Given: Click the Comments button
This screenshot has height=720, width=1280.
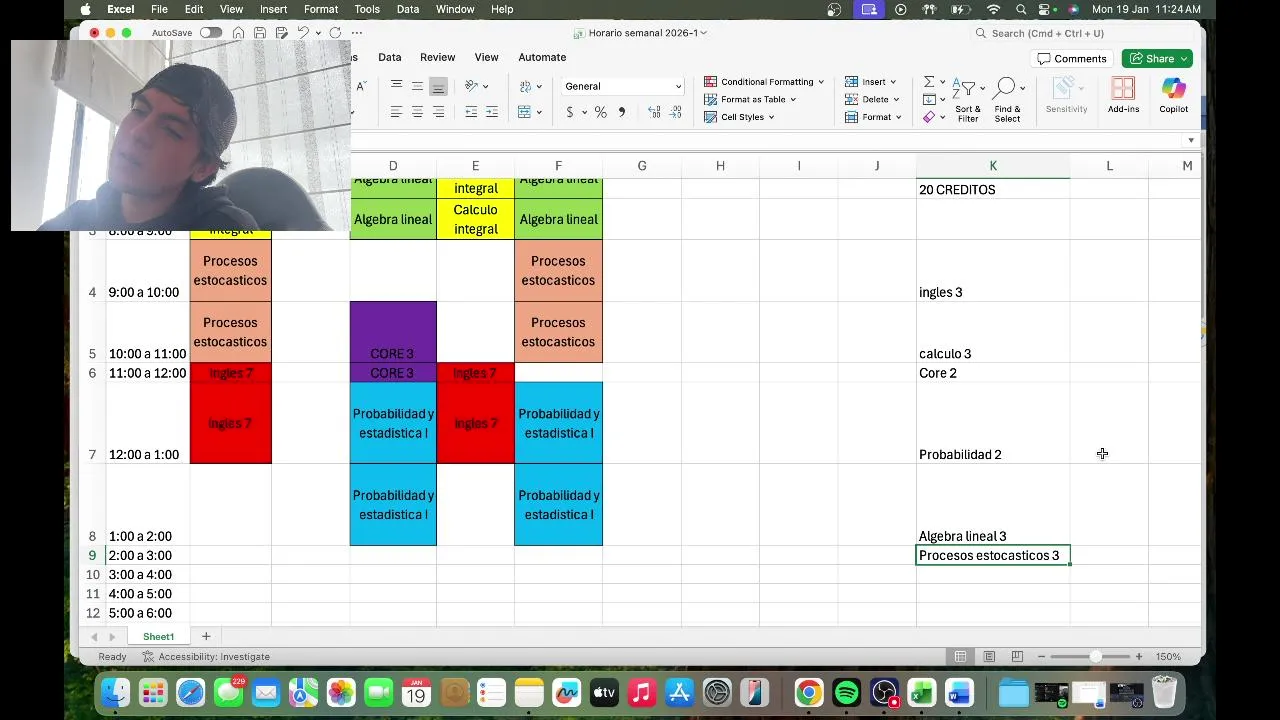Looking at the screenshot, I should pos(1073,58).
